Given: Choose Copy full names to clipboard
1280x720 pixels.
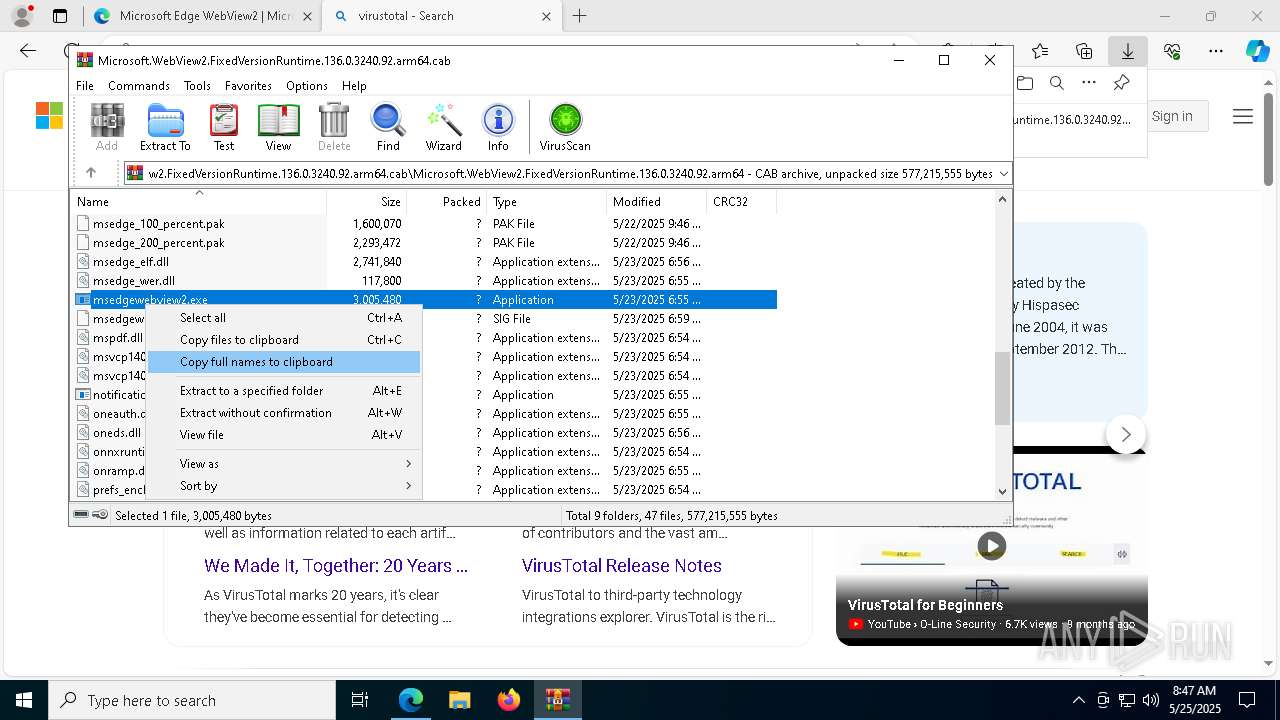Looking at the screenshot, I should [284, 362].
